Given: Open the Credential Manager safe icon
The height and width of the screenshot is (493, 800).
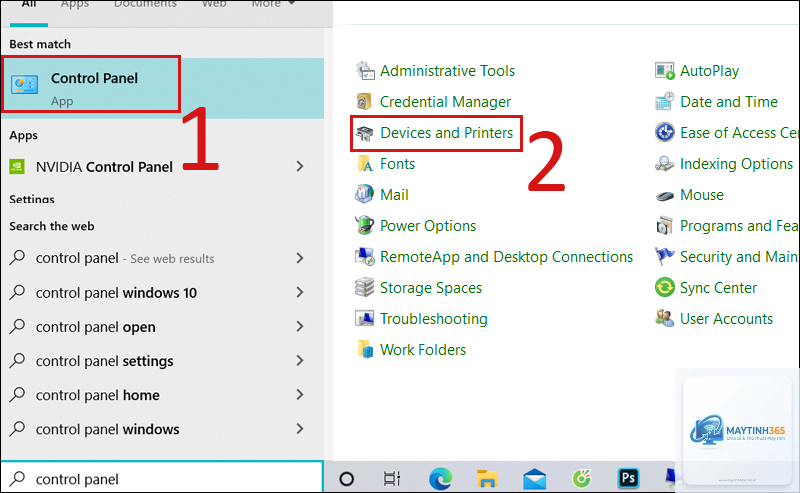Looking at the screenshot, I should tap(364, 102).
